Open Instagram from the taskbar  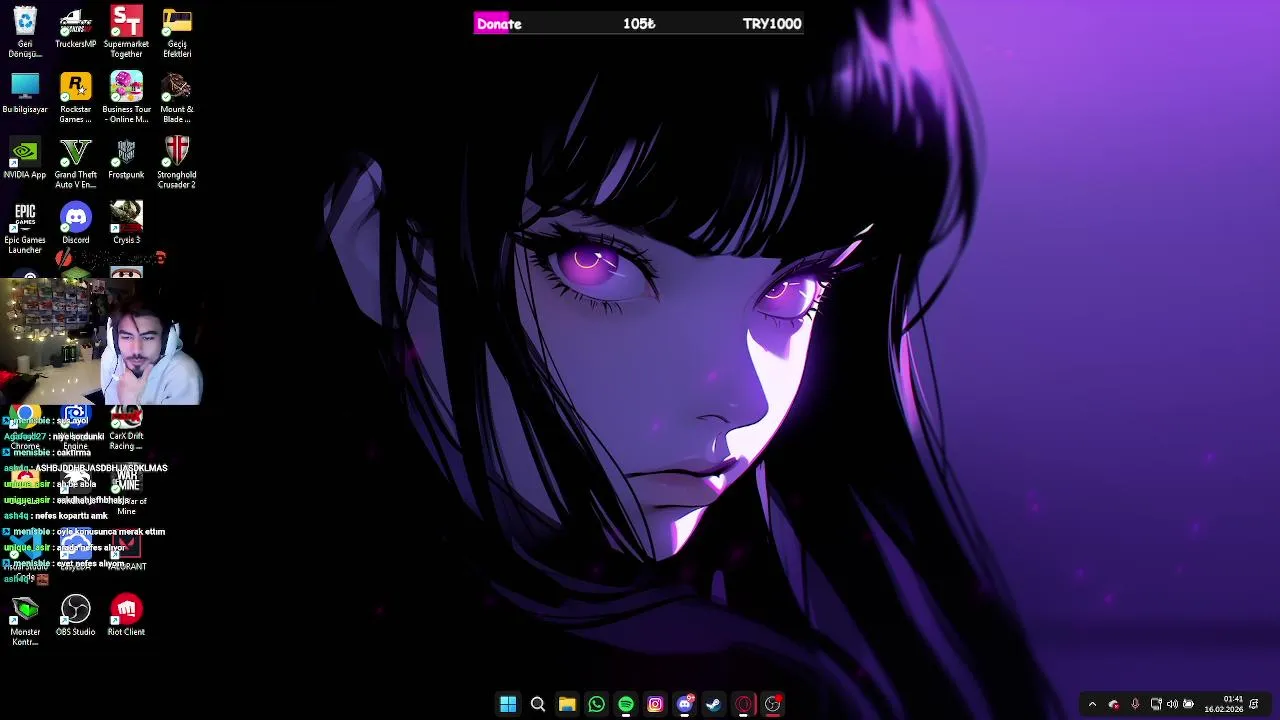(655, 704)
